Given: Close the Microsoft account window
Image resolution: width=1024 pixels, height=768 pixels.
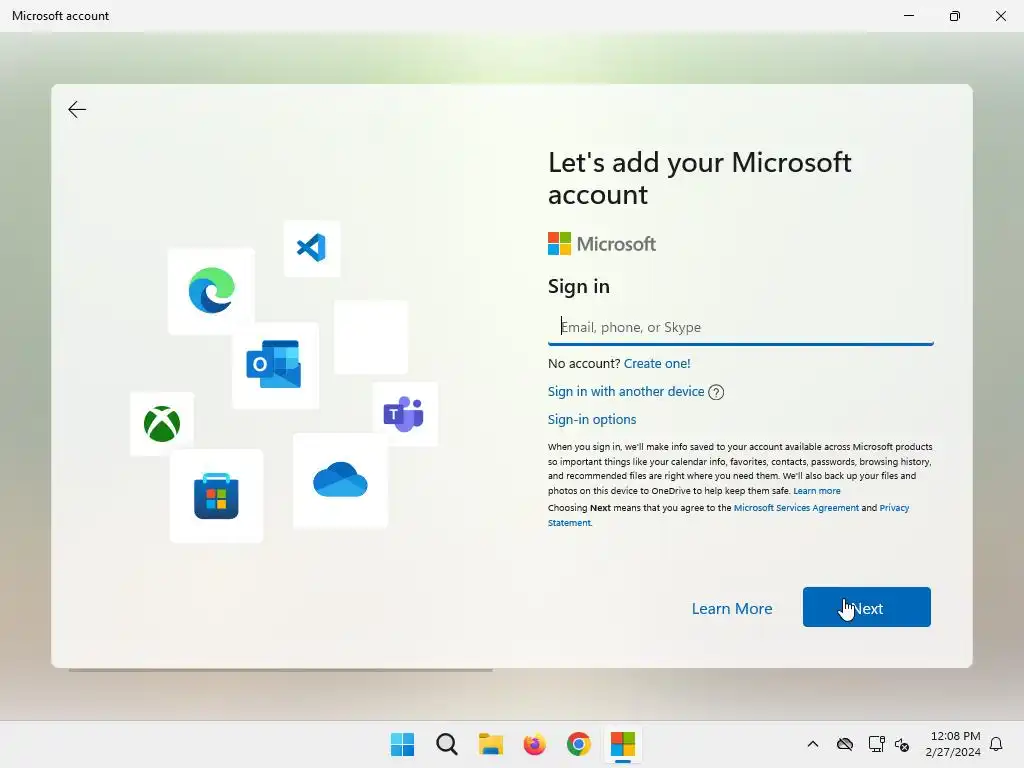Looking at the screenshot, I should [1000, 16].
